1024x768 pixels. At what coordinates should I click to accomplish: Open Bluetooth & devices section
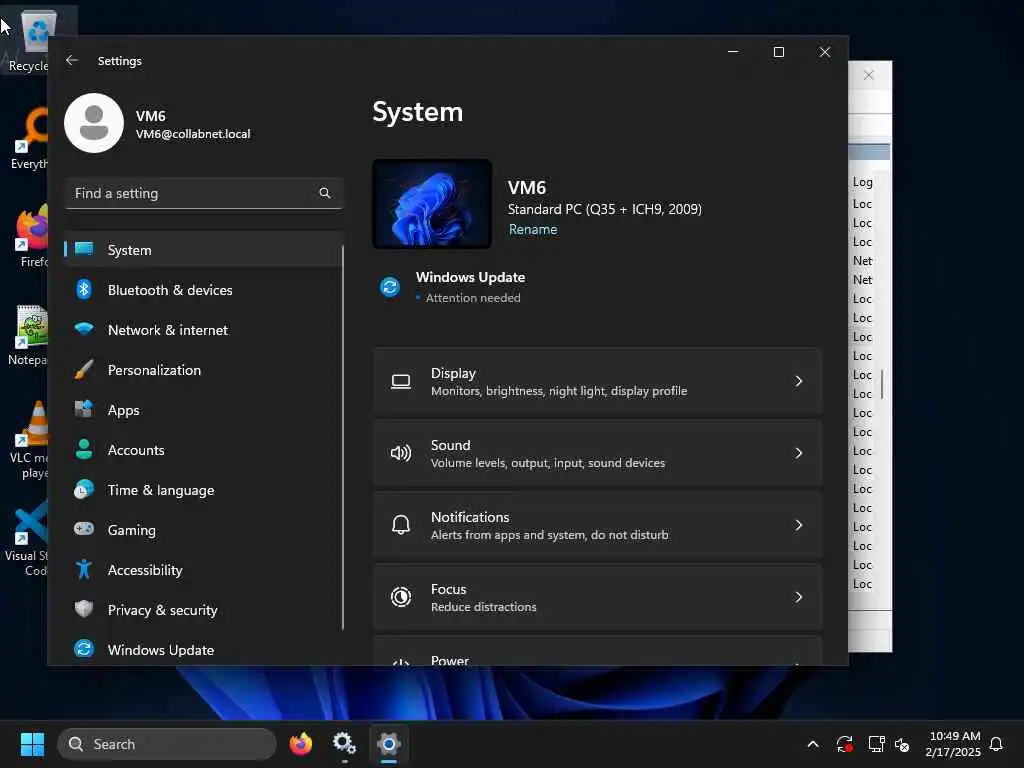203,289
